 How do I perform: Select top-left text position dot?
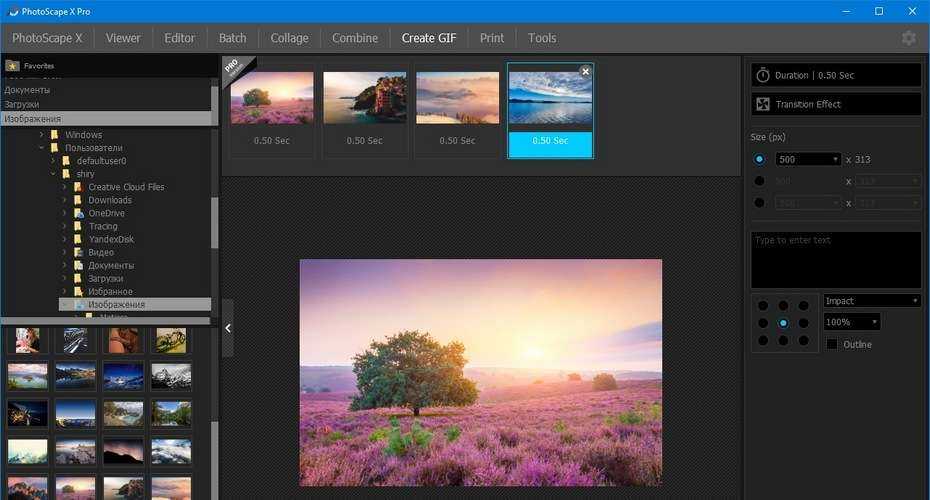pyautogui.click(x=763, y=306)
